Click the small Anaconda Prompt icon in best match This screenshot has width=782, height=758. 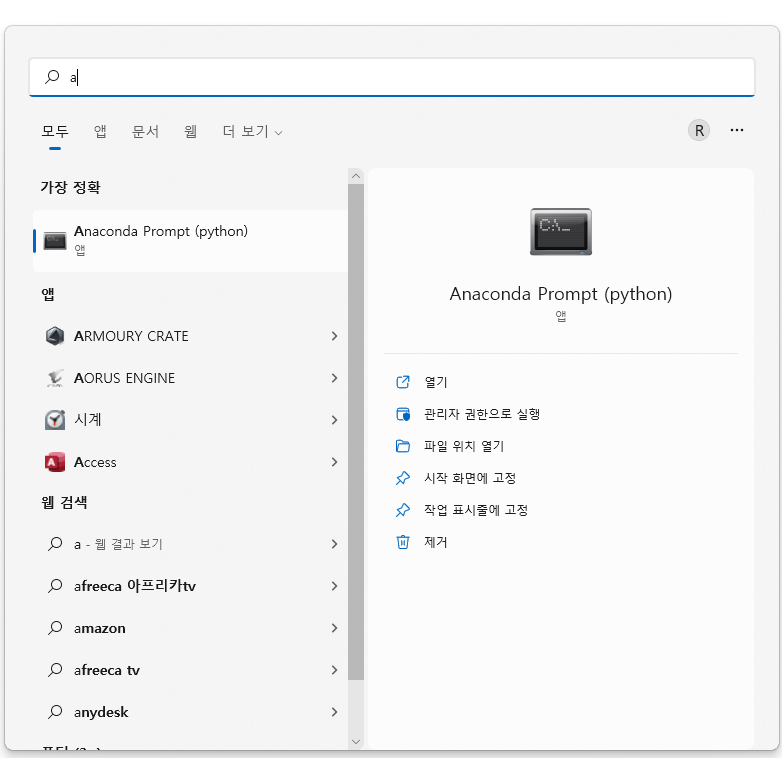click(55, 240)
